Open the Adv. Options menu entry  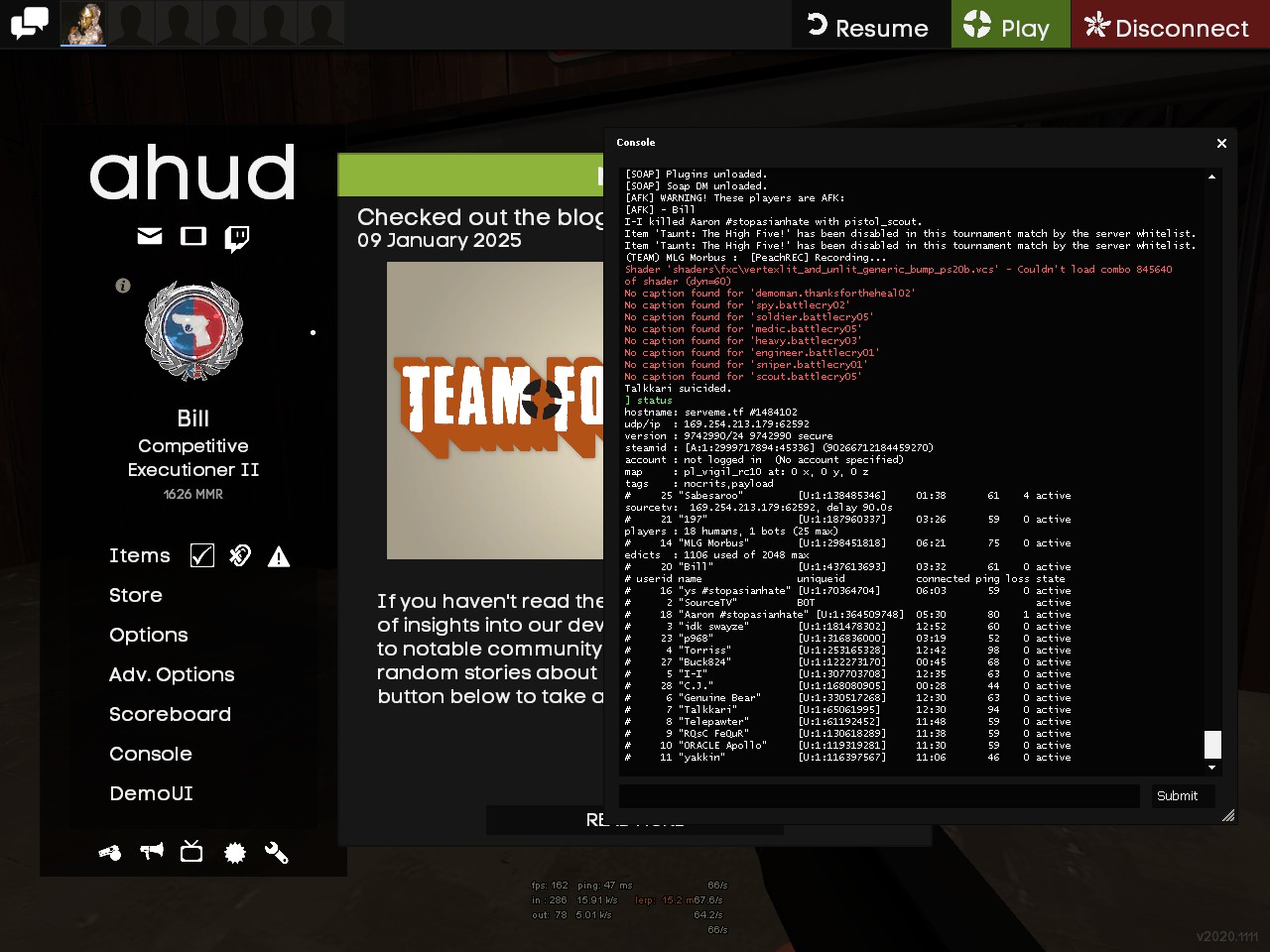pyautogui.click(x=172, y=674)
